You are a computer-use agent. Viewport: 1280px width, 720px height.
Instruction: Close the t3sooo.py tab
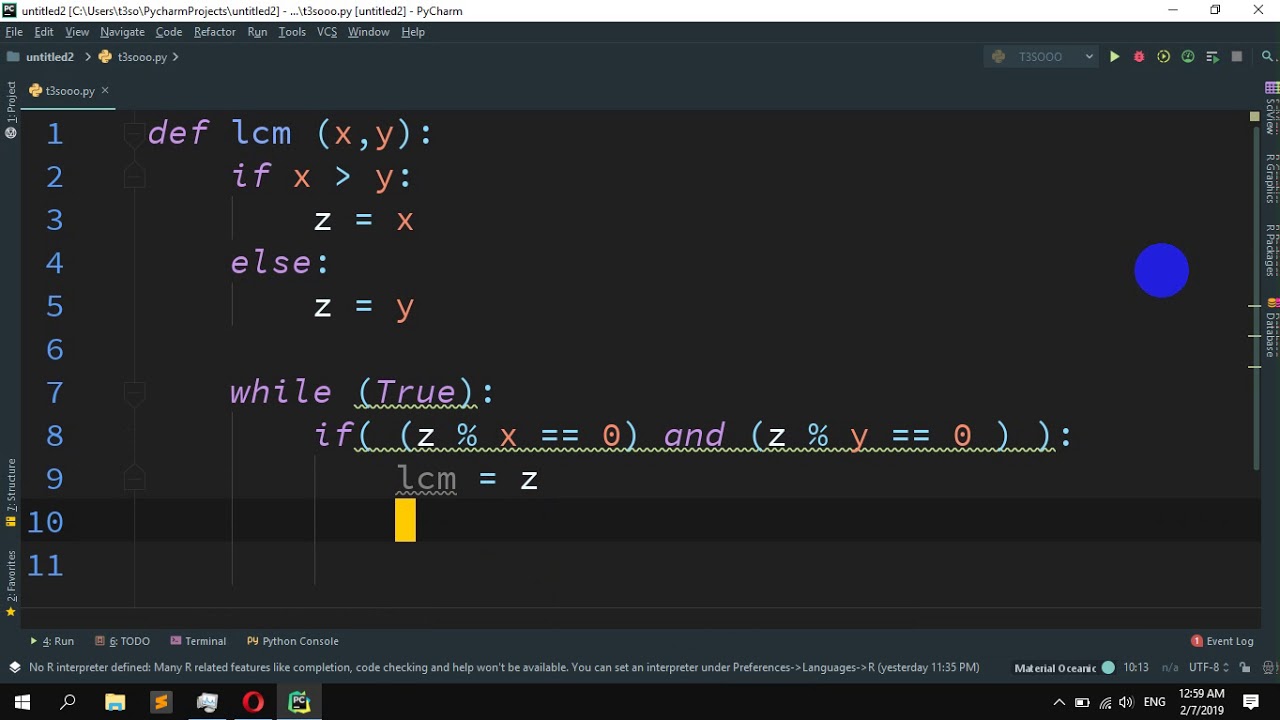105,90
